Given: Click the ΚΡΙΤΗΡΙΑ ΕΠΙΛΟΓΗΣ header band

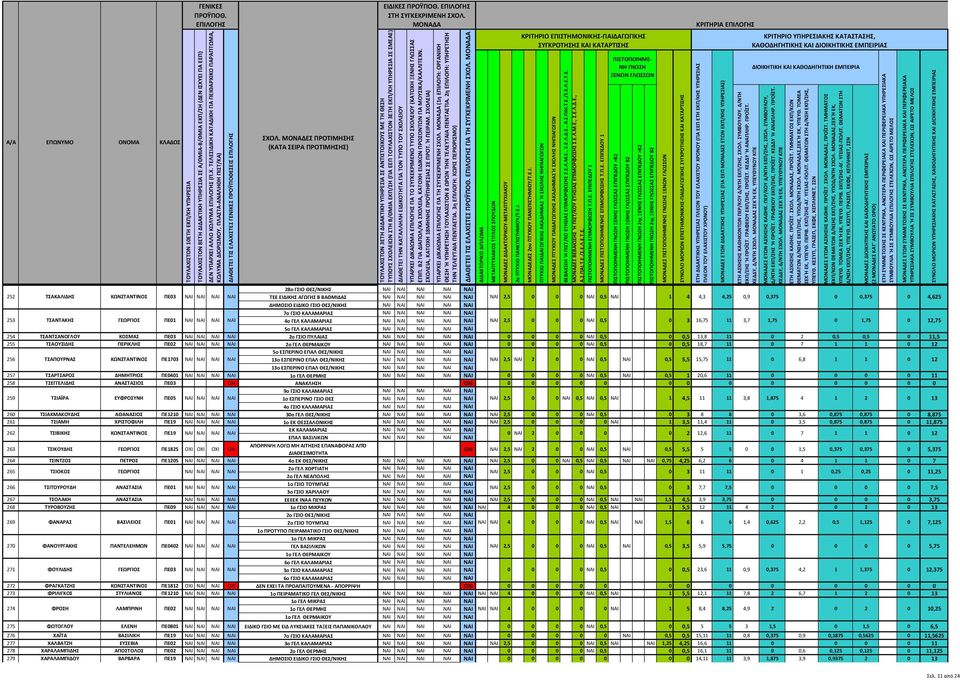Looking at the screenshot, I should (724, 24).
